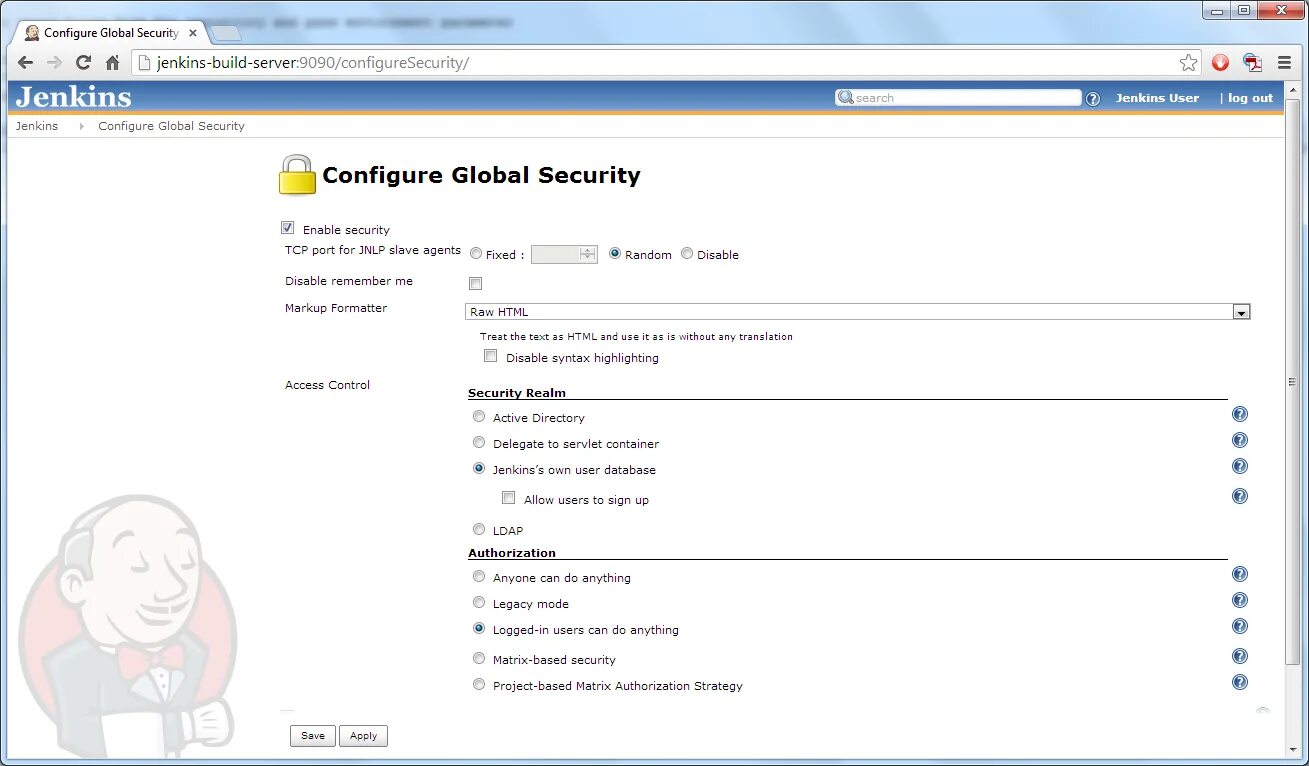Select Anyone can do anything authorization
The width and height of the screenshot is (1309, 766).
[x=479, y=576]
